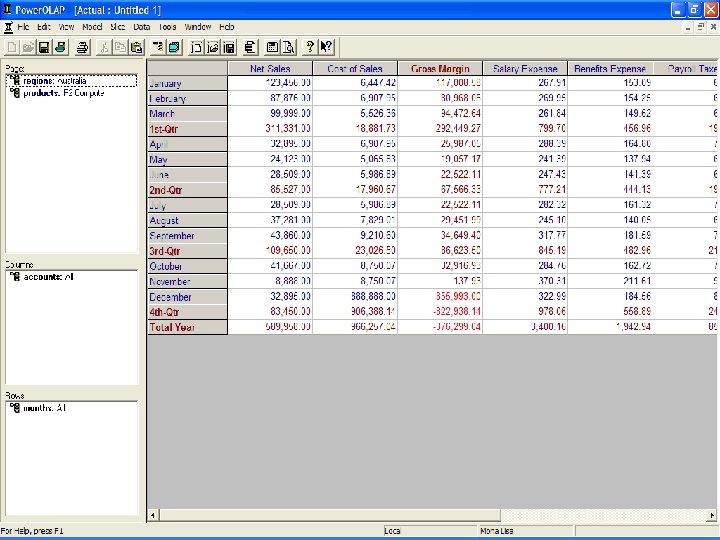Click the Gross Margin column header
This screenshot has width=720, height=540.
coord(440,68)
